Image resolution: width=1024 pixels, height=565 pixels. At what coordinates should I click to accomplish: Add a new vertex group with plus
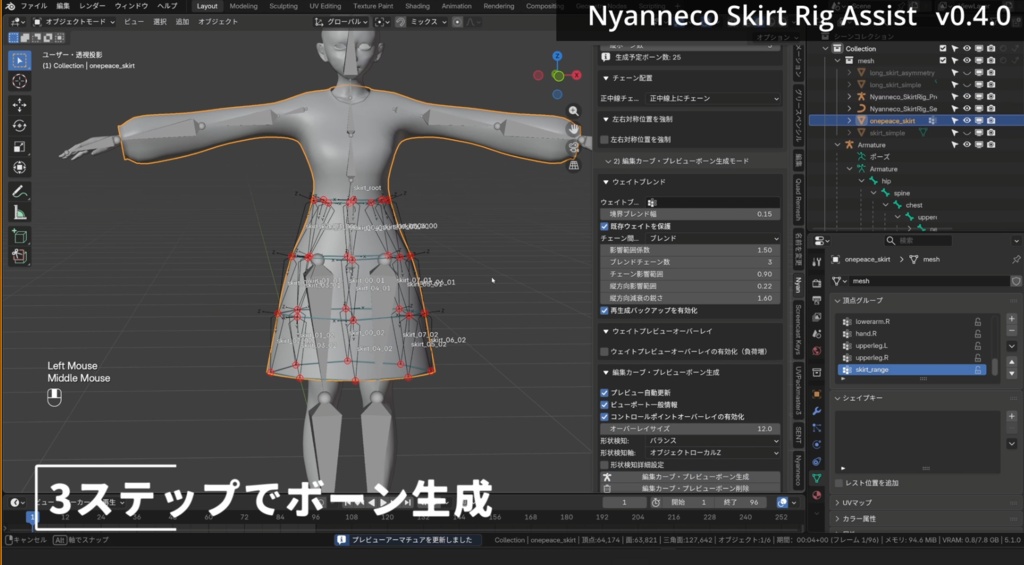(x=1012, y=319)
